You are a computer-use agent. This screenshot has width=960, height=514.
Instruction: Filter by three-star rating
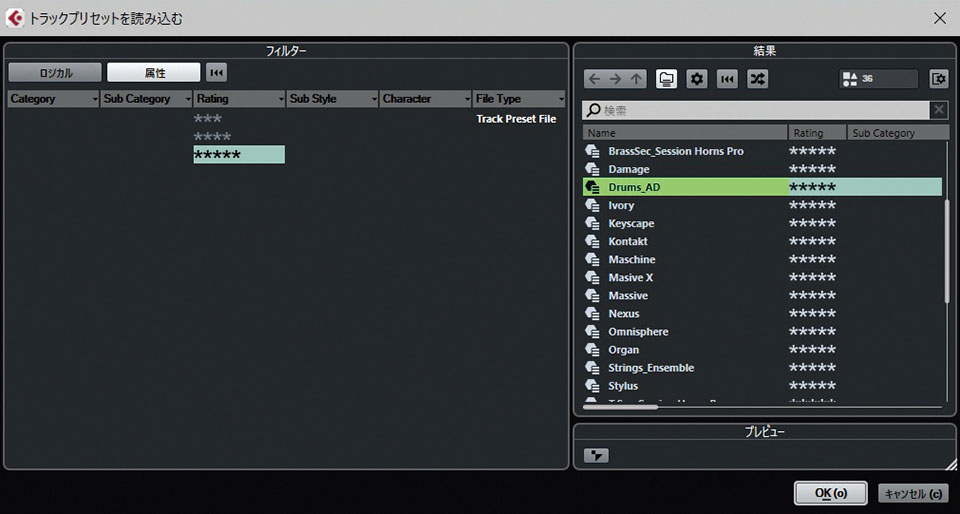208,119
